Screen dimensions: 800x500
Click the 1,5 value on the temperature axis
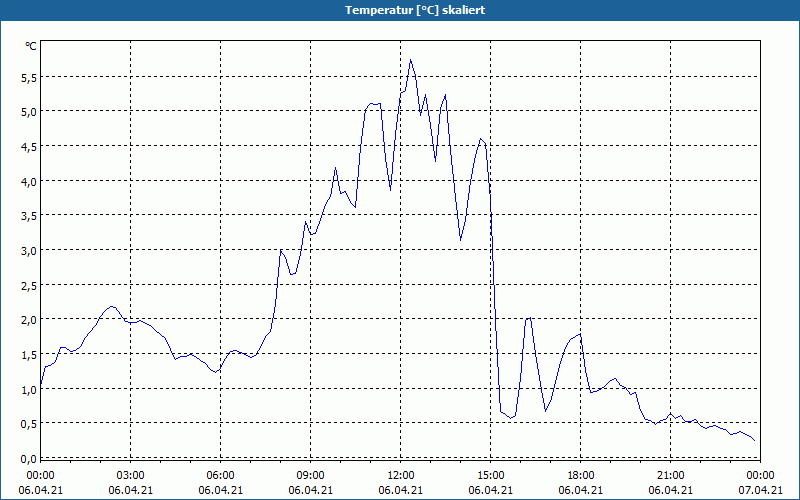click(x=29, y=354)
